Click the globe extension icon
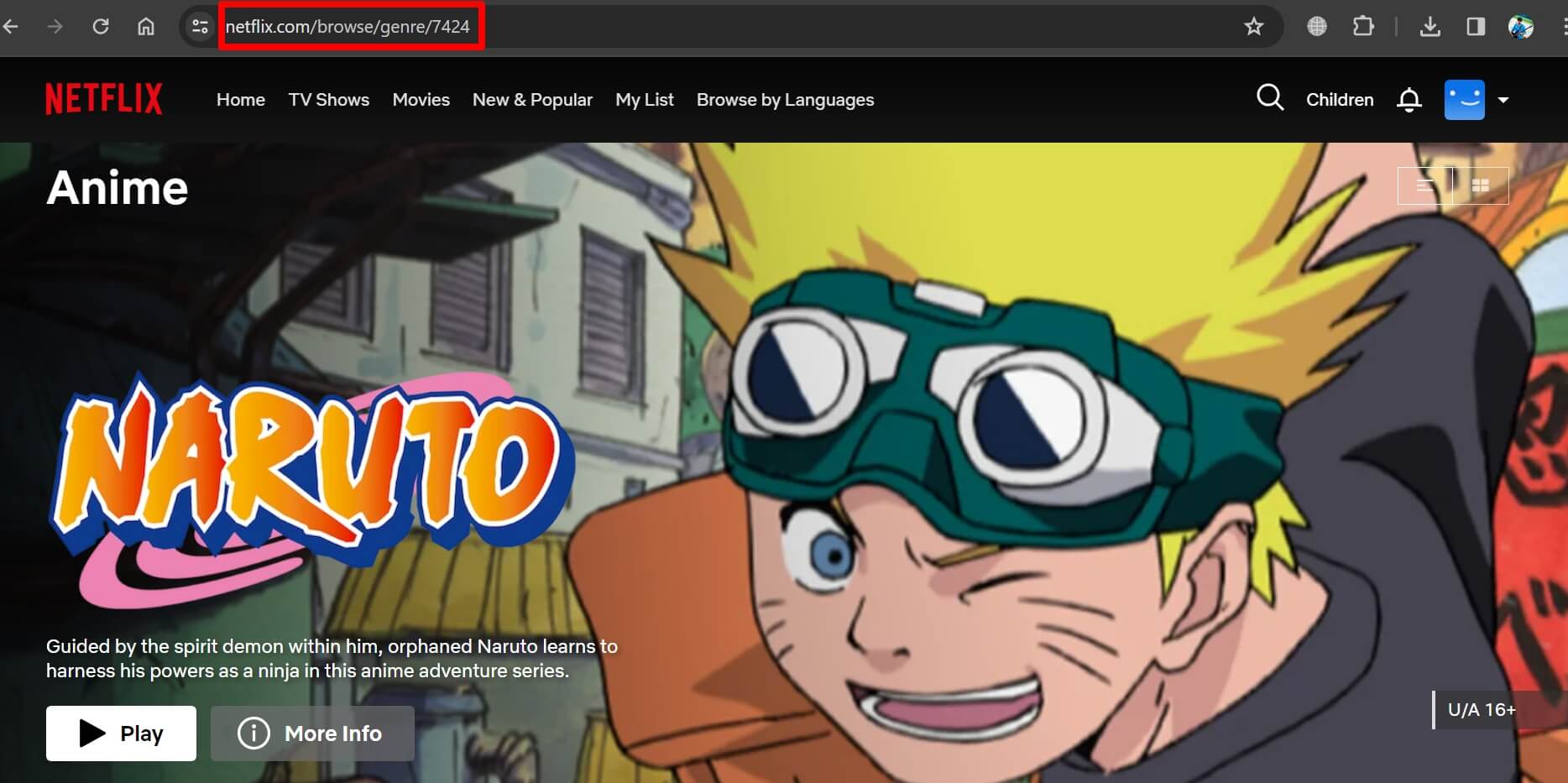The height and width of the screenshot is (783, 1568). tap(1317, 27)
